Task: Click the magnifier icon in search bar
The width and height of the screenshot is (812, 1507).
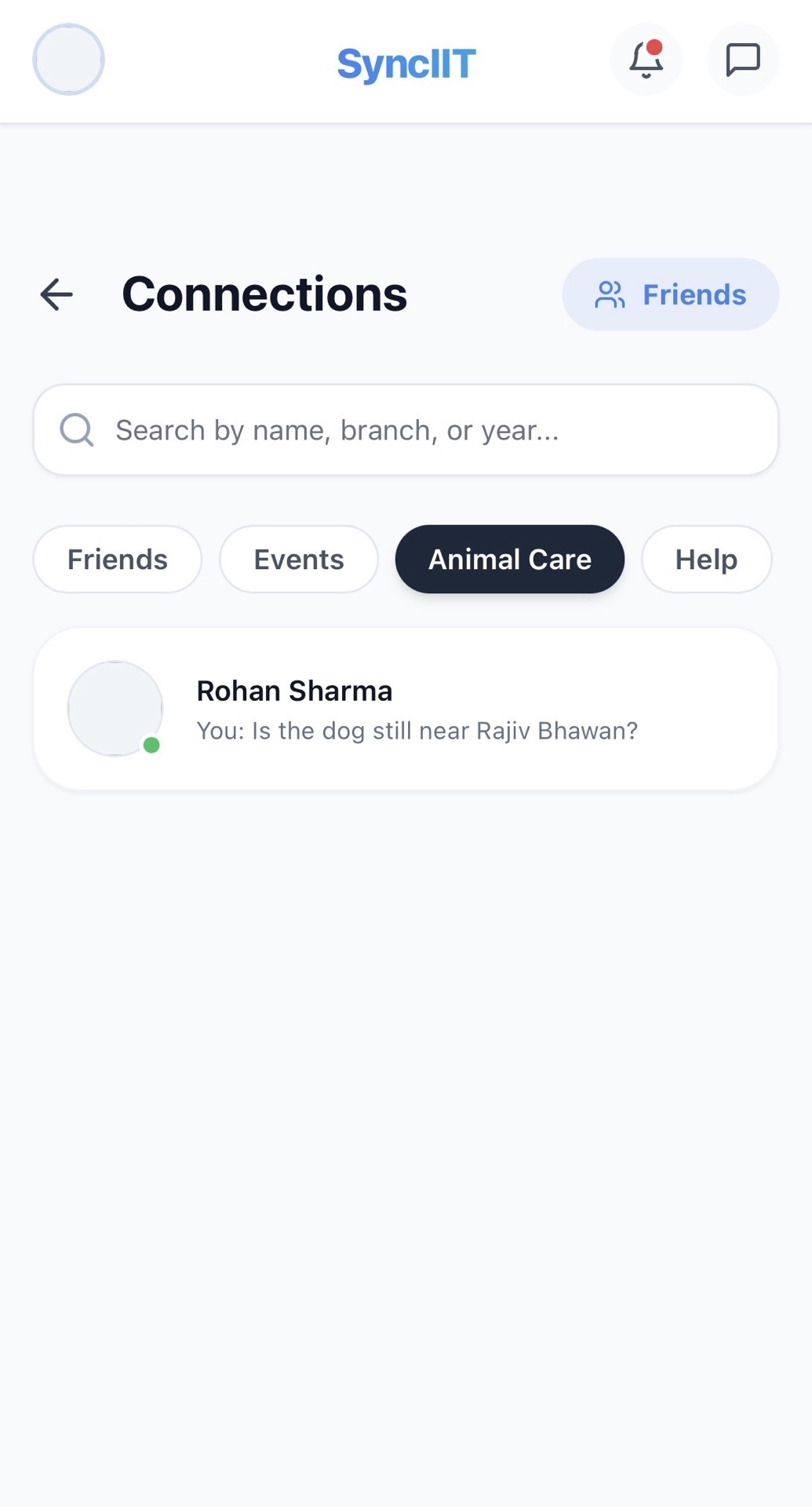Action: (x=77, y=430)
